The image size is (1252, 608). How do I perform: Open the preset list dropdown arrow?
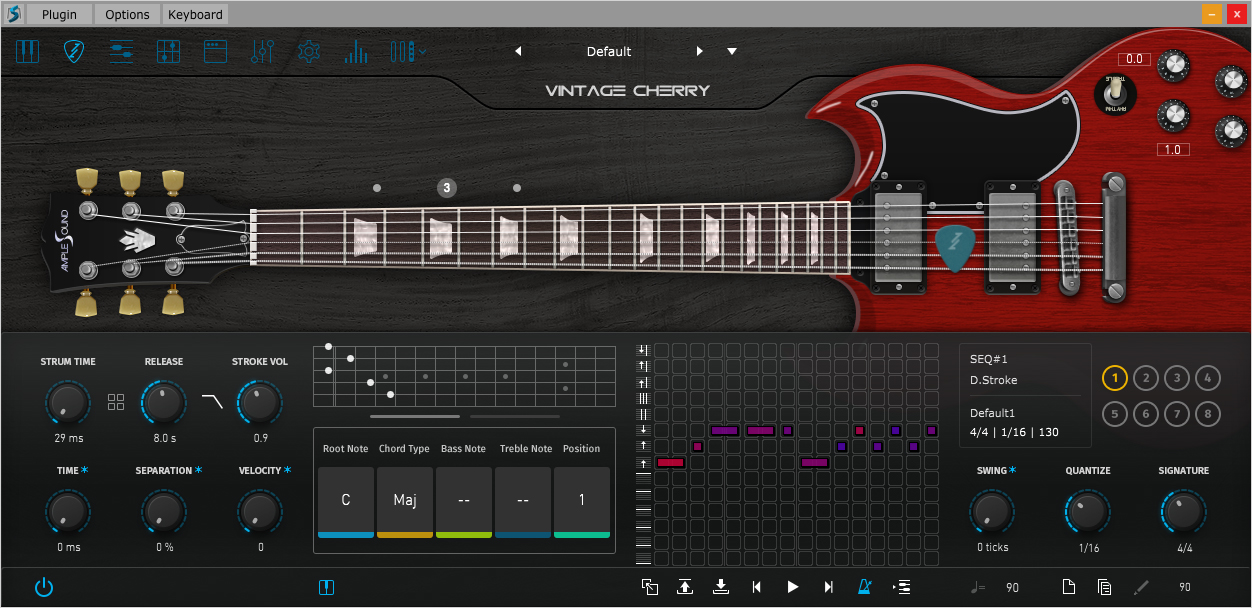[x=732, y=52]
